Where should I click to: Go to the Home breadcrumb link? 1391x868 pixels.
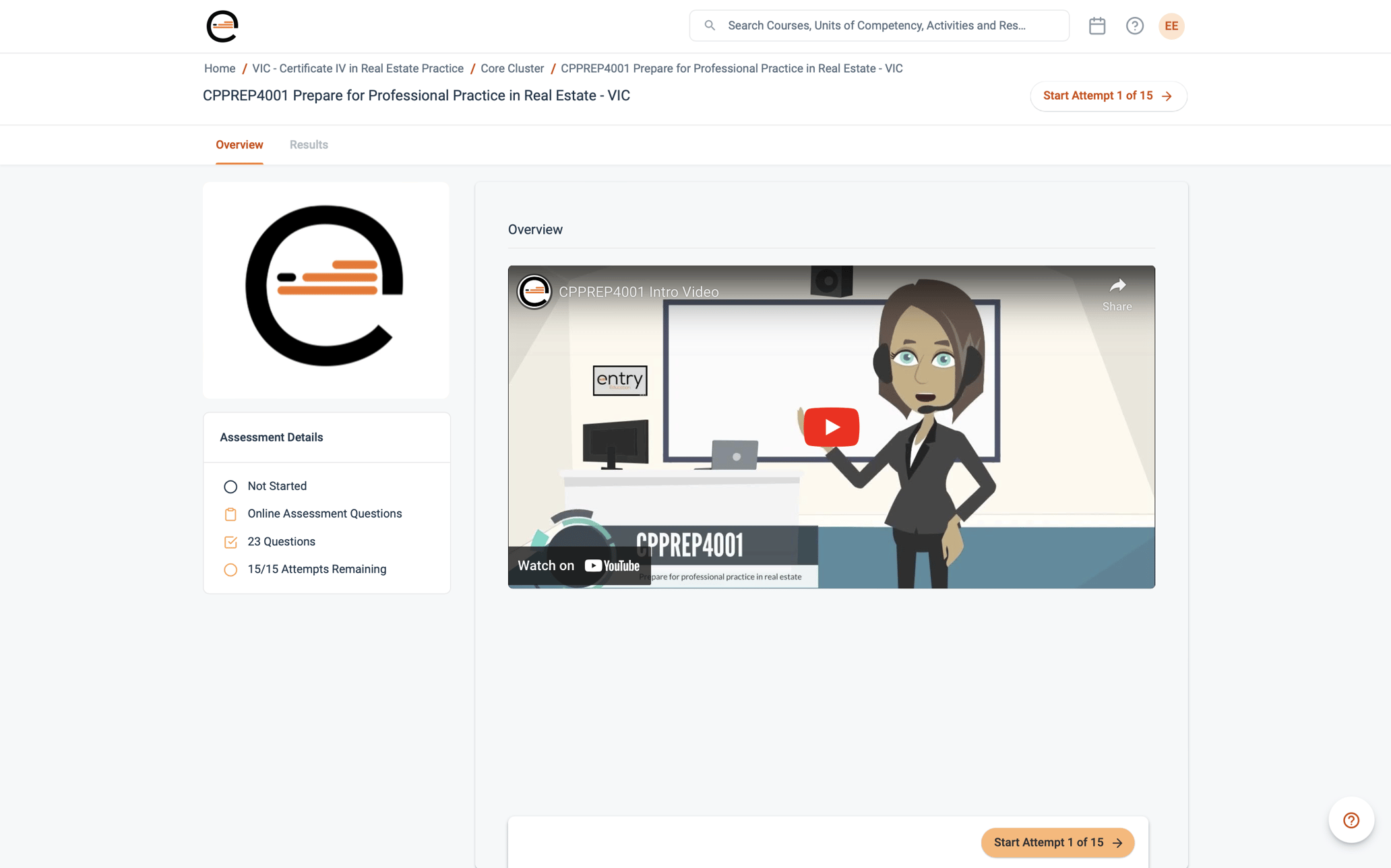[x=220, y=69]
